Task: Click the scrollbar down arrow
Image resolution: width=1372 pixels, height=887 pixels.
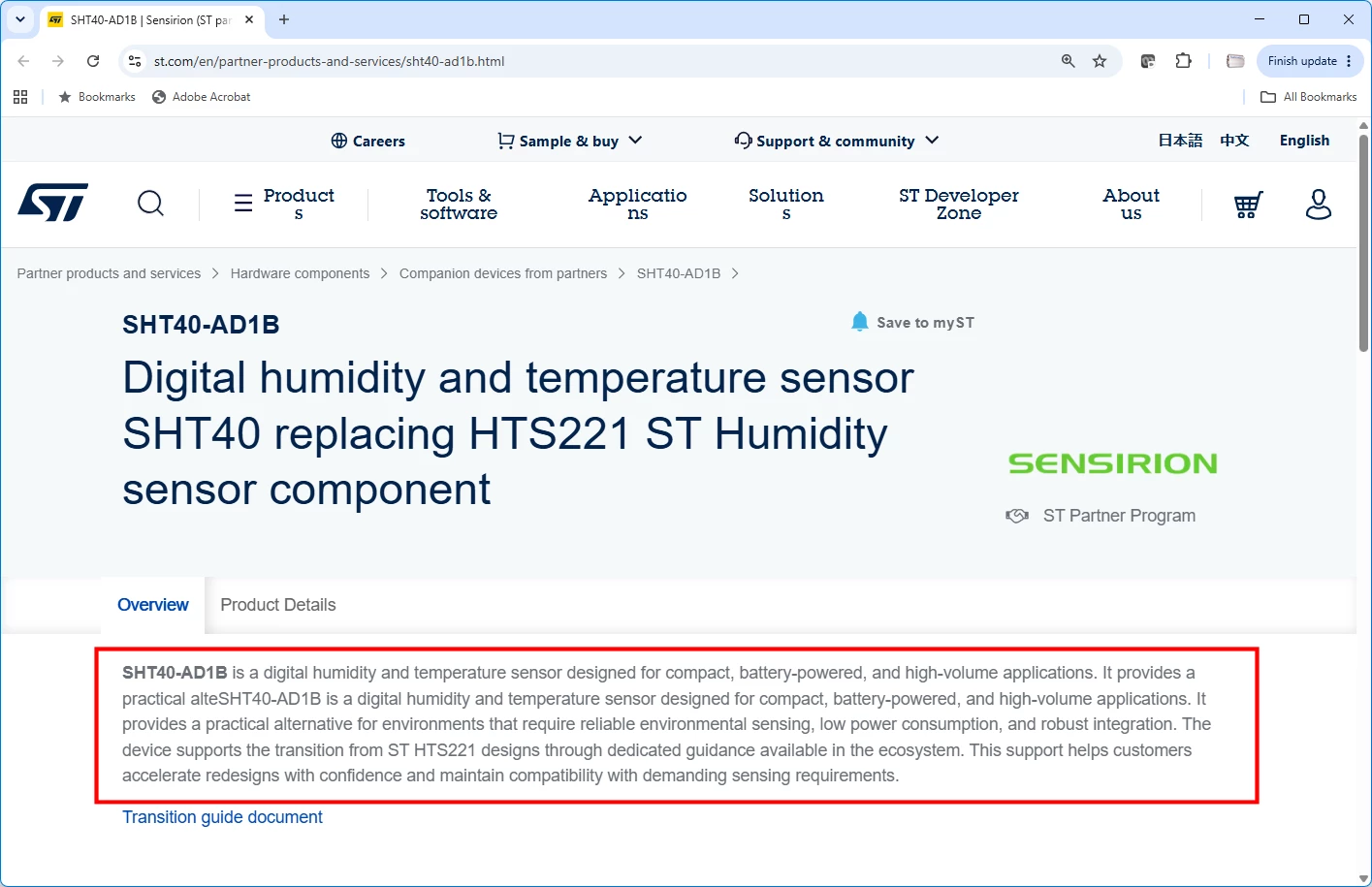Action: pos(1363,878)
